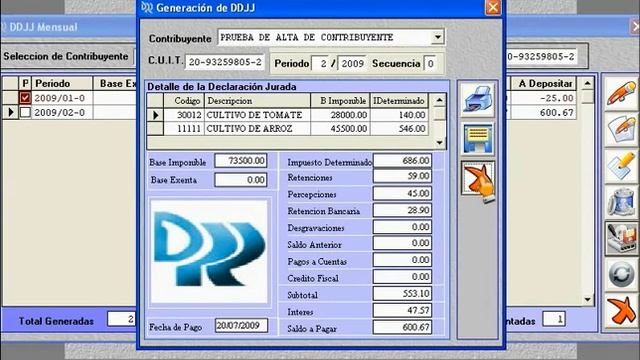Click the 600.67 A Depositar cell
640x360 pixels.
tap(544, 112)
